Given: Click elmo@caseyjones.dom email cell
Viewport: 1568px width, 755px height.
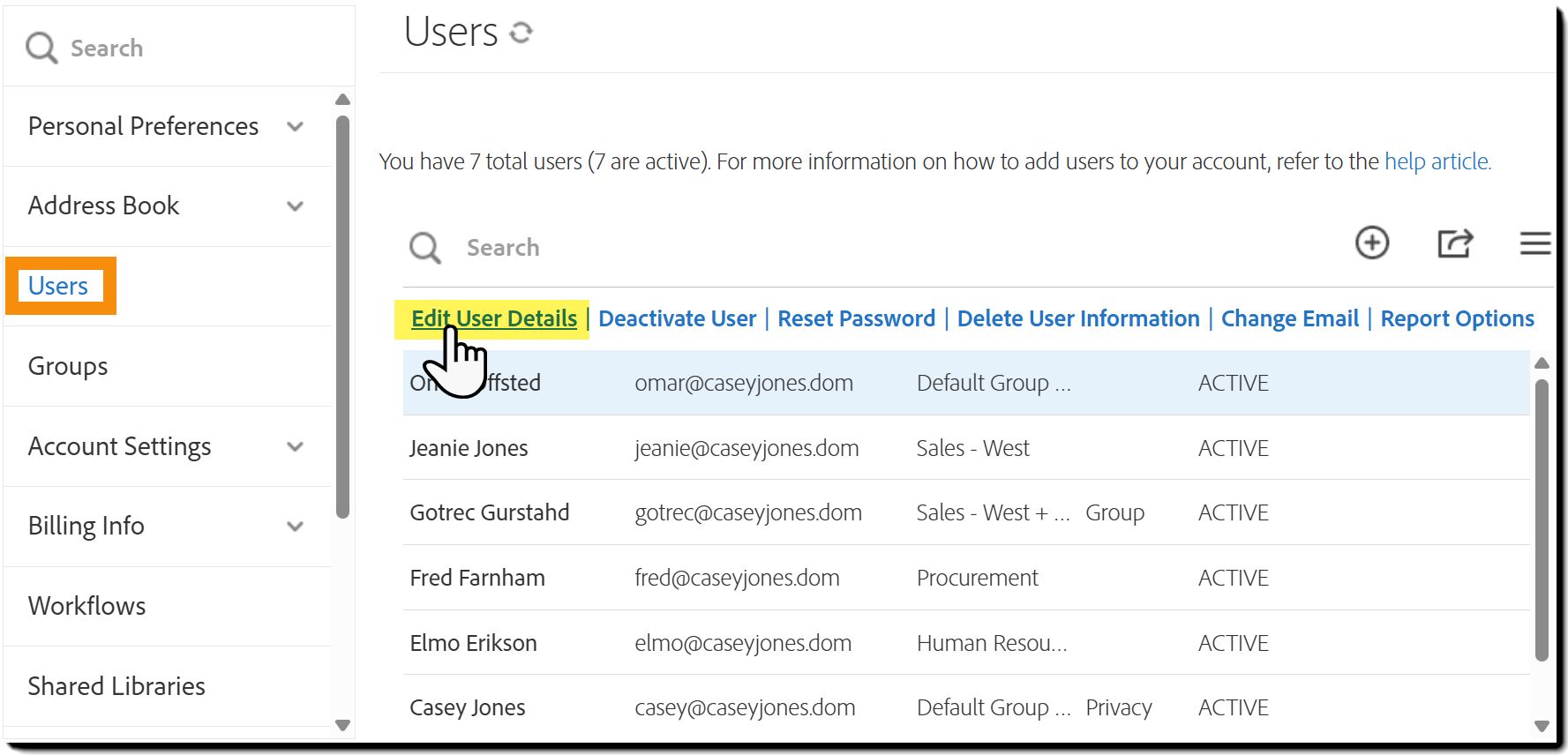Looking at the screenshot, I should [x=743, y=643].
